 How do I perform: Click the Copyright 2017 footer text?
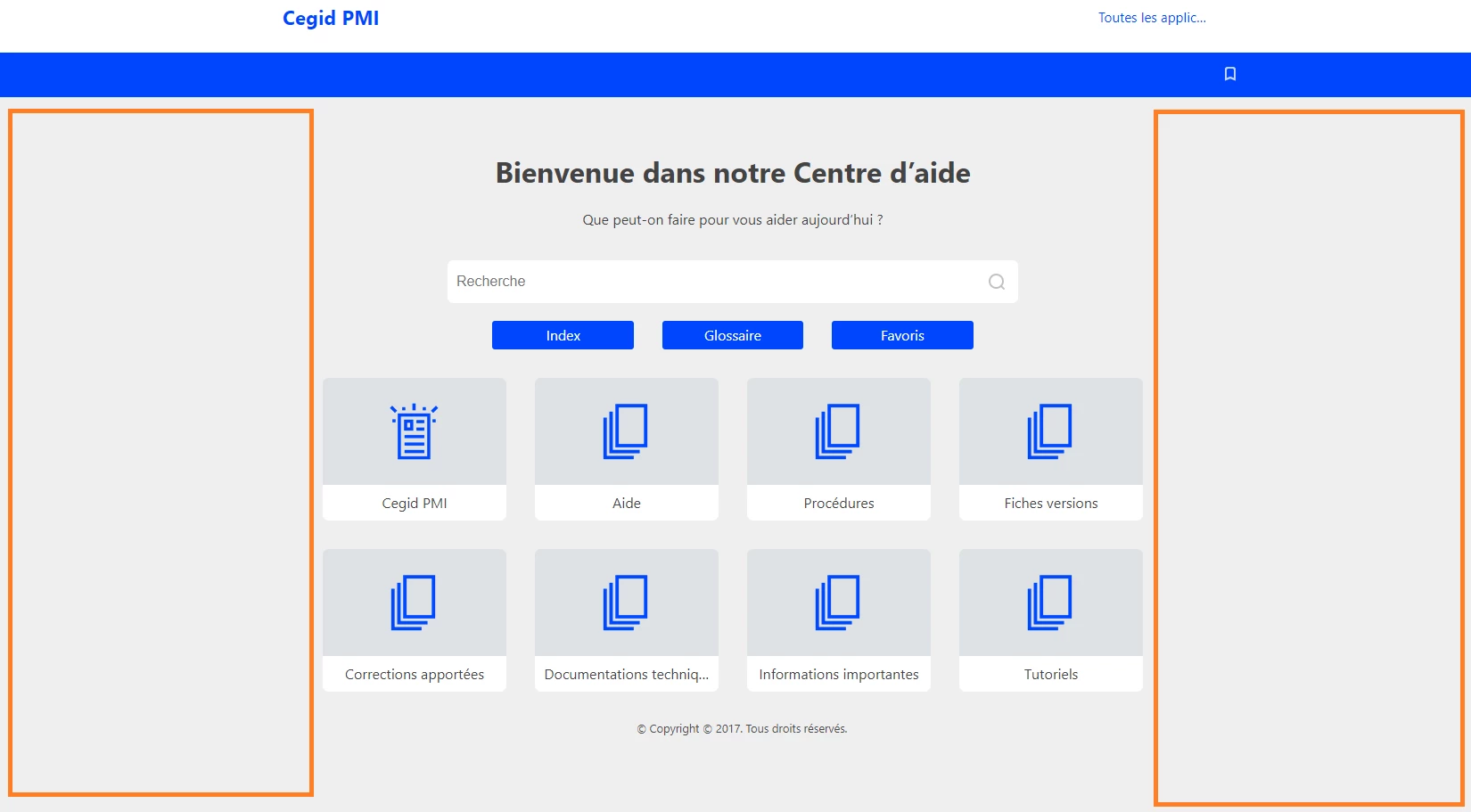coord(742,729)
